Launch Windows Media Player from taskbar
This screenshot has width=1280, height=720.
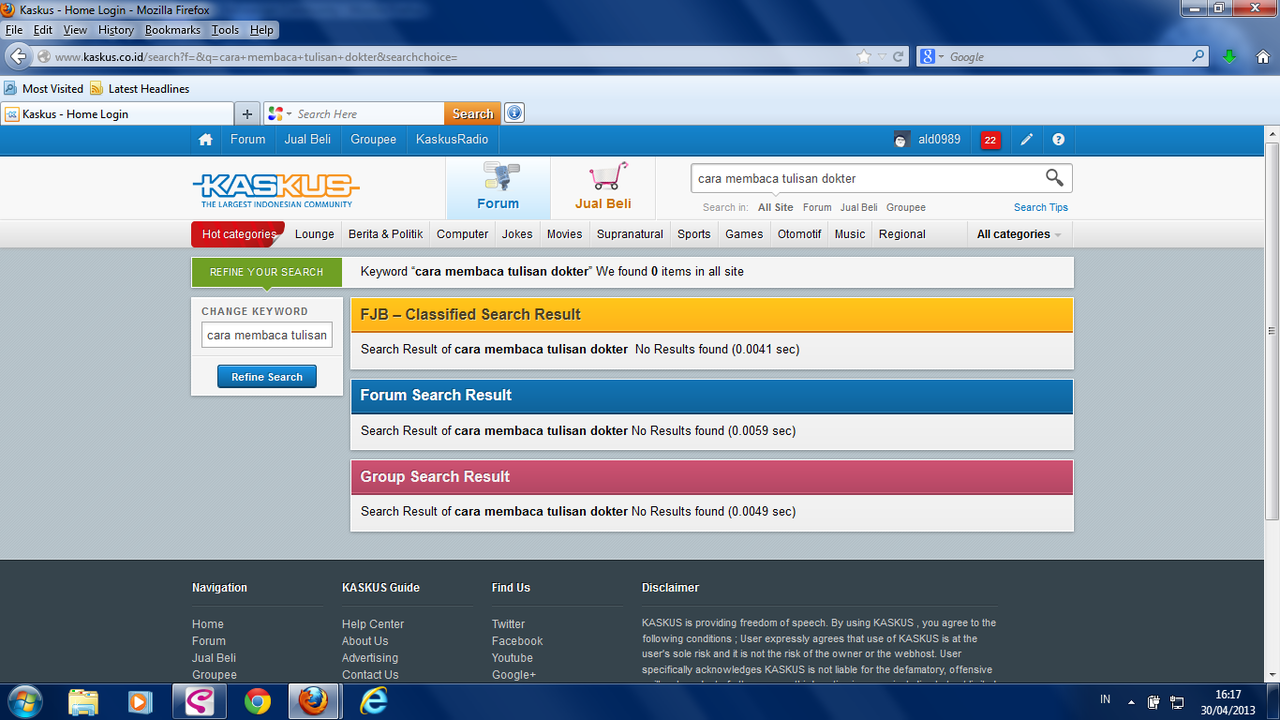(140, 702)
